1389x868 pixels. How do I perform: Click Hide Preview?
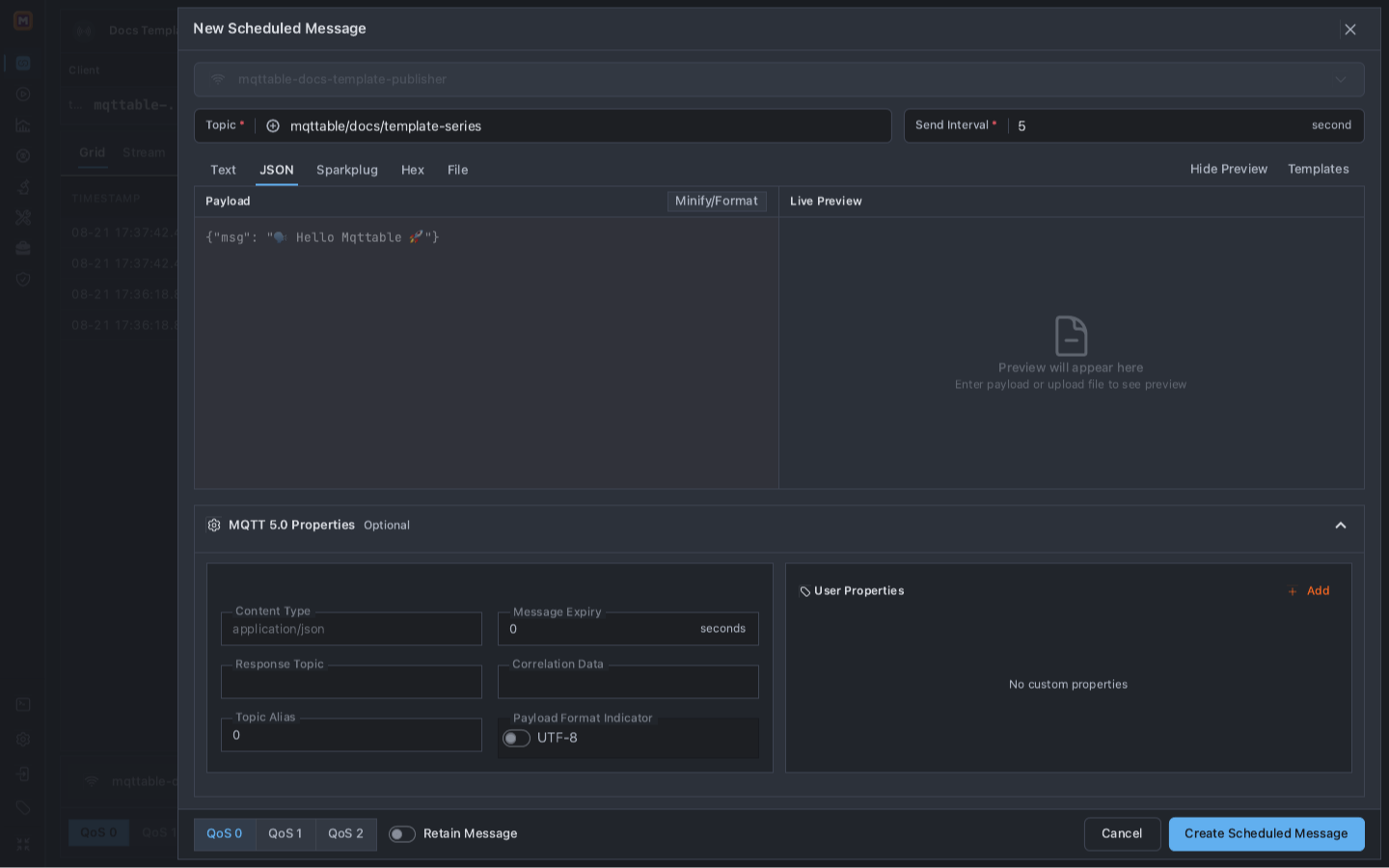pos(1229,169)
